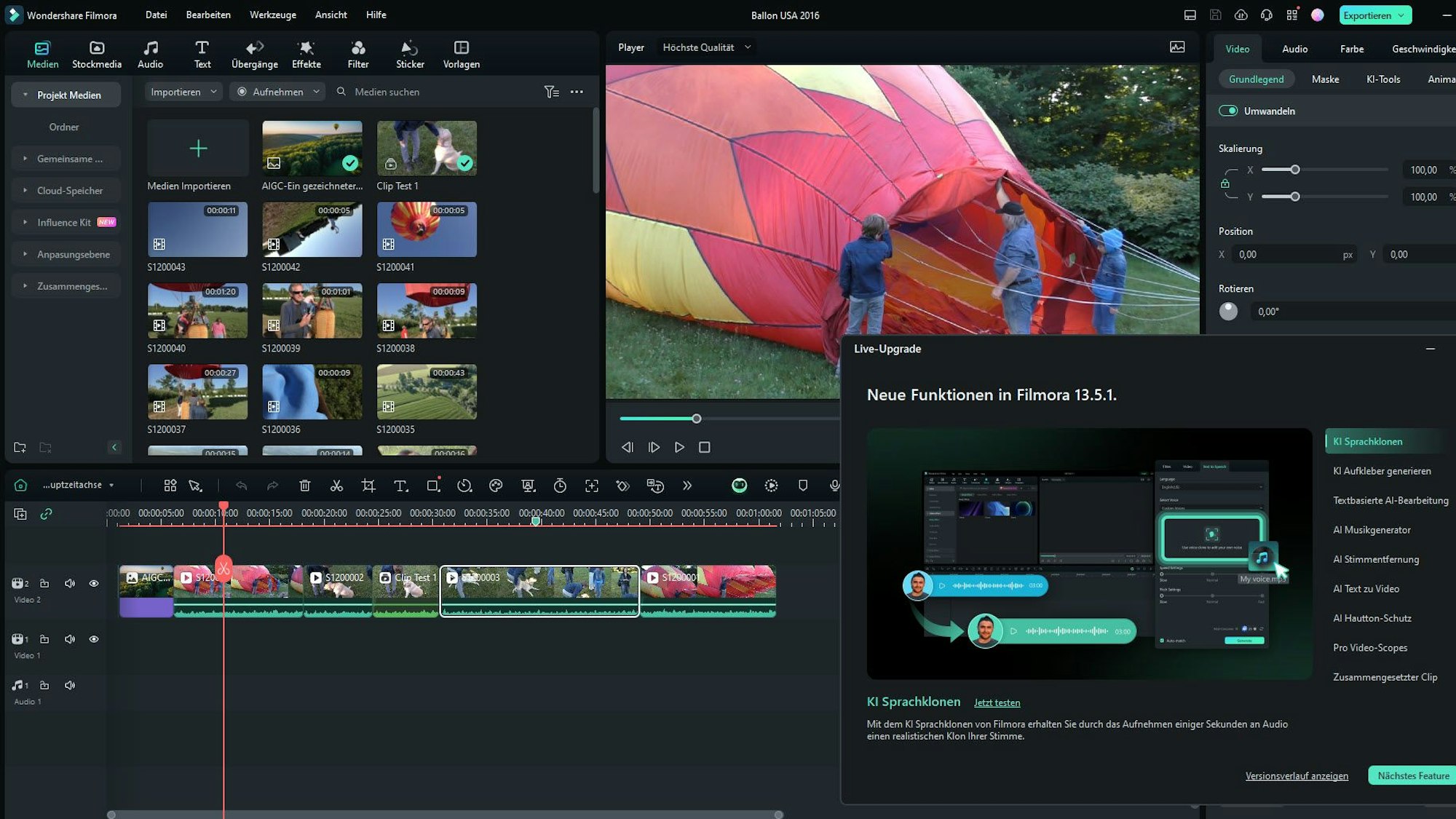Image resolution: width=1456 pixels, height=819 pixels.
Task: Click the headset support icon in title bar
Action: (x=1267, y=14)
